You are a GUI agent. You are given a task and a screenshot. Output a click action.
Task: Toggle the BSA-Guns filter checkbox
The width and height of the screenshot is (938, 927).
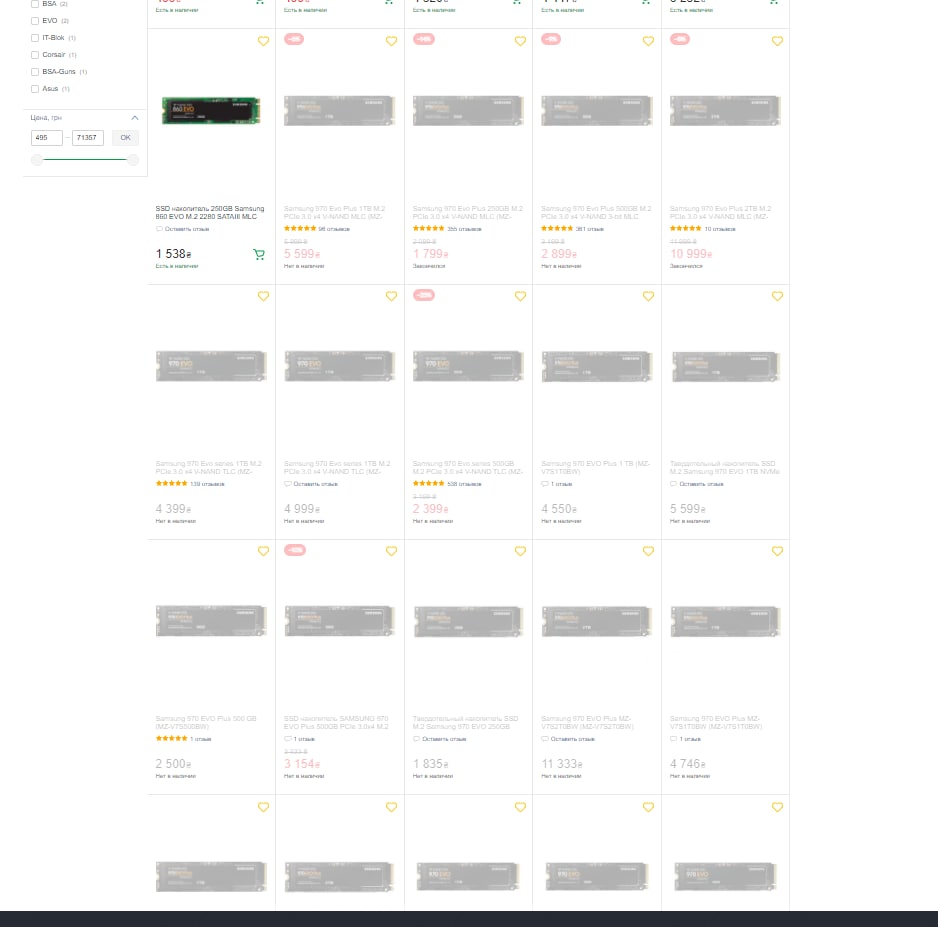coord(35,72)
